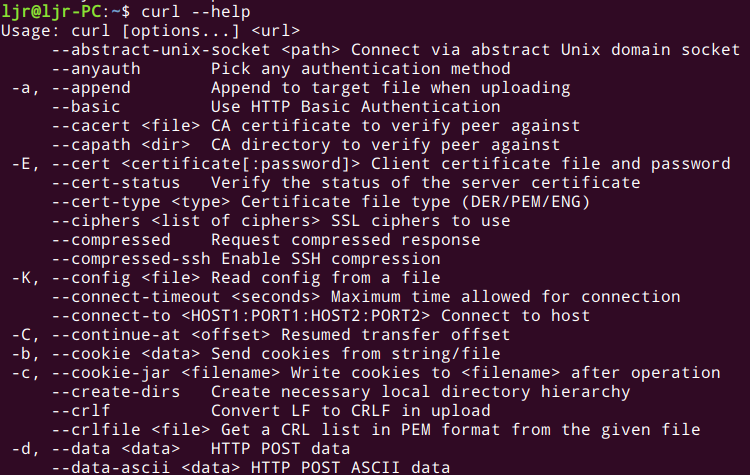Click the --basic option text
The width and height of the screenshot is (750, 475).
click(x=86, y=107)
